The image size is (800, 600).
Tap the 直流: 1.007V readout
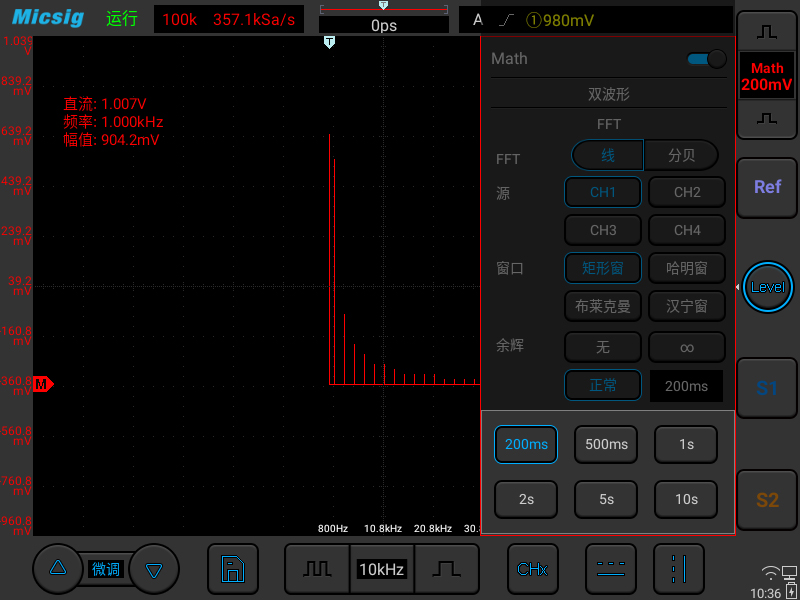tap(105, 104)
